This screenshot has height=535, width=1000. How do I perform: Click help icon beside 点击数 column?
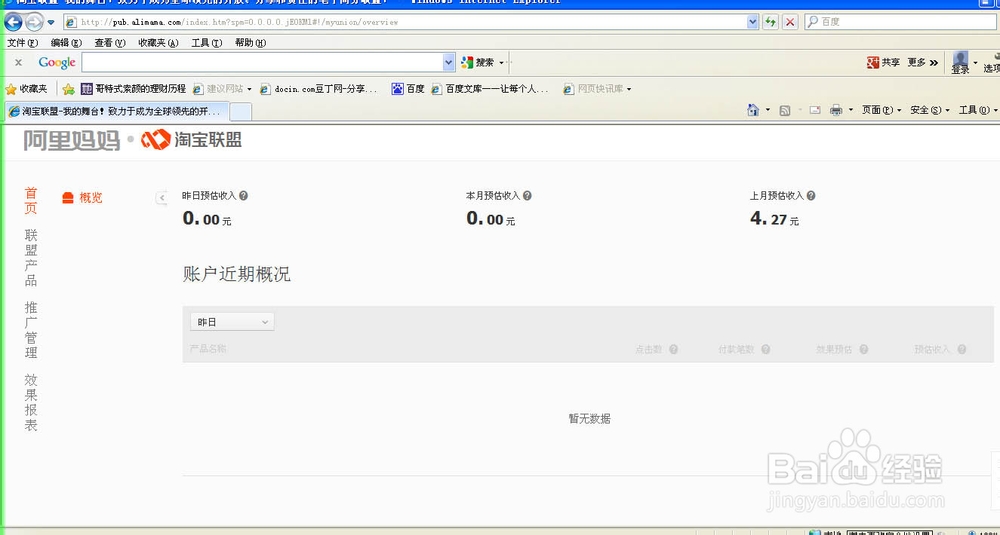(673, 349)
